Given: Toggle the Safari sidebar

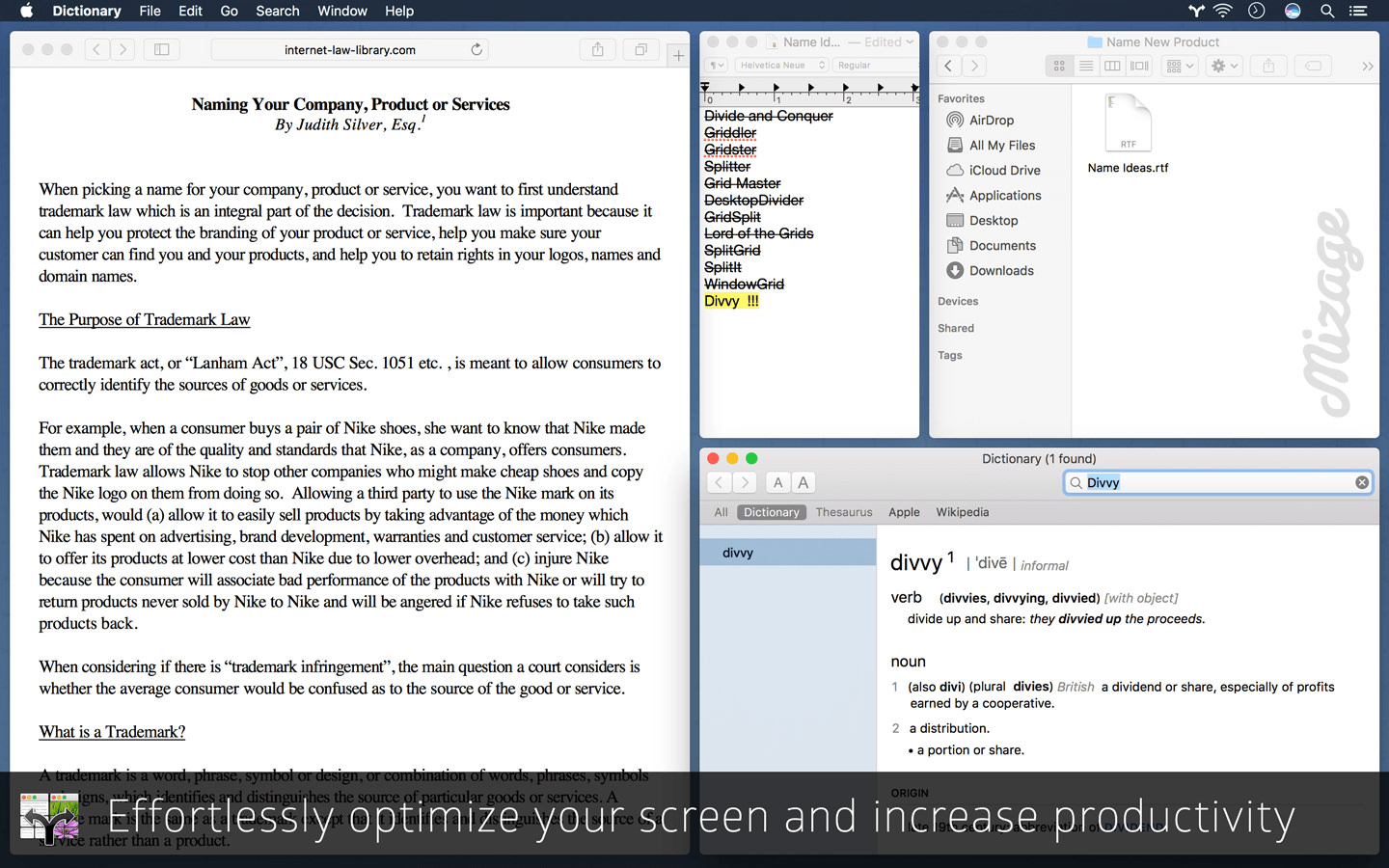Looking at the screenshot, I should click(161, 49).
